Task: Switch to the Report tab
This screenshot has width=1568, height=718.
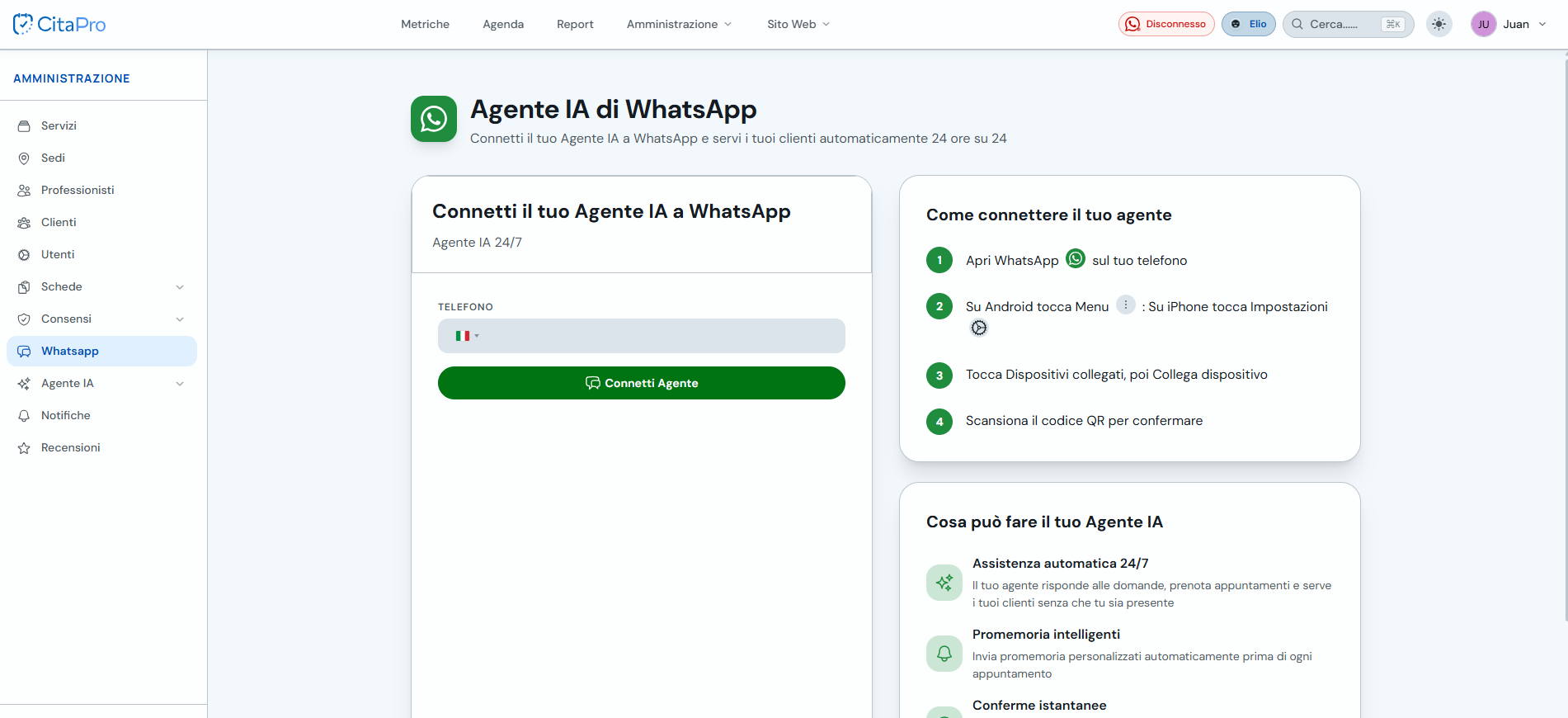Action: coord(575,24)
